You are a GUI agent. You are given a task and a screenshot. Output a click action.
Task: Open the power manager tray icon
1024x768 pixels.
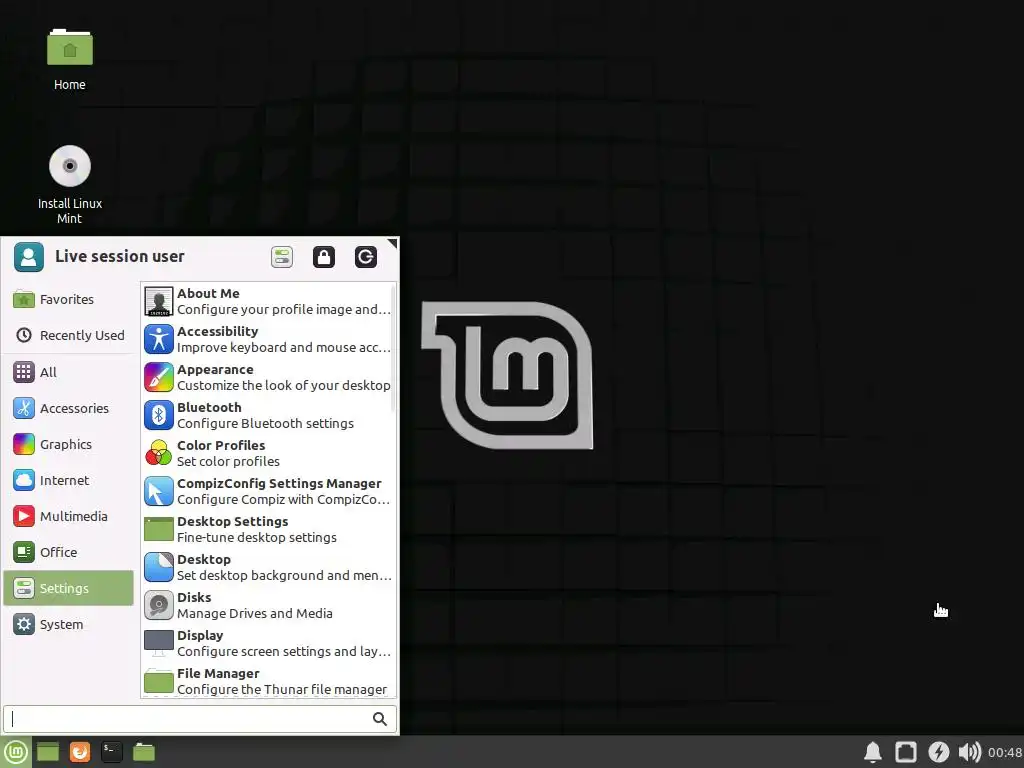(938, 752)
